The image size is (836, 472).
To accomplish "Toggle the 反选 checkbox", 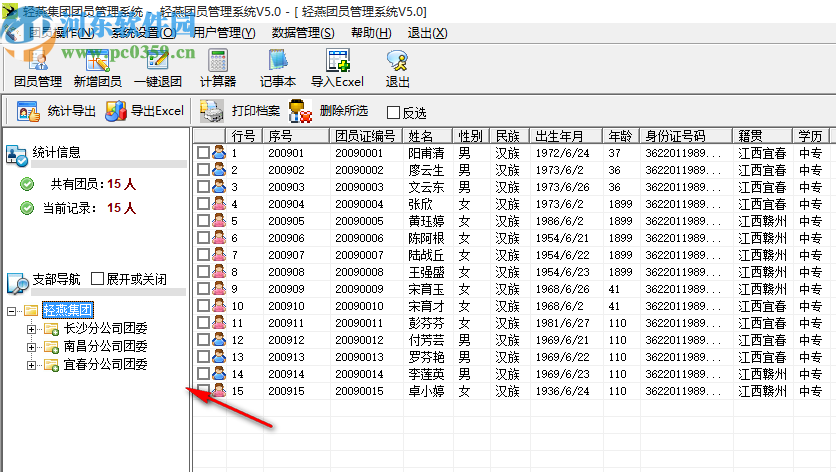I will (x=393, y=113).
